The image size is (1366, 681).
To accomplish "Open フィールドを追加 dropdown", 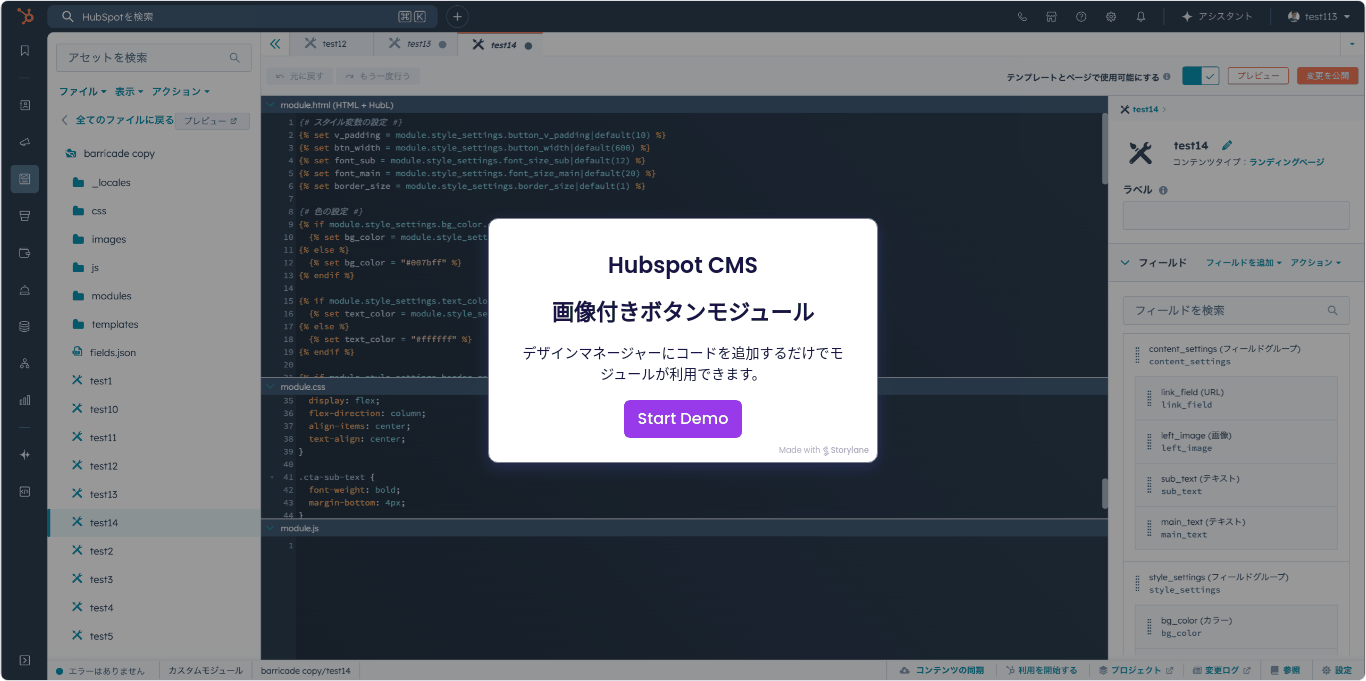I will click(1244, 263).
